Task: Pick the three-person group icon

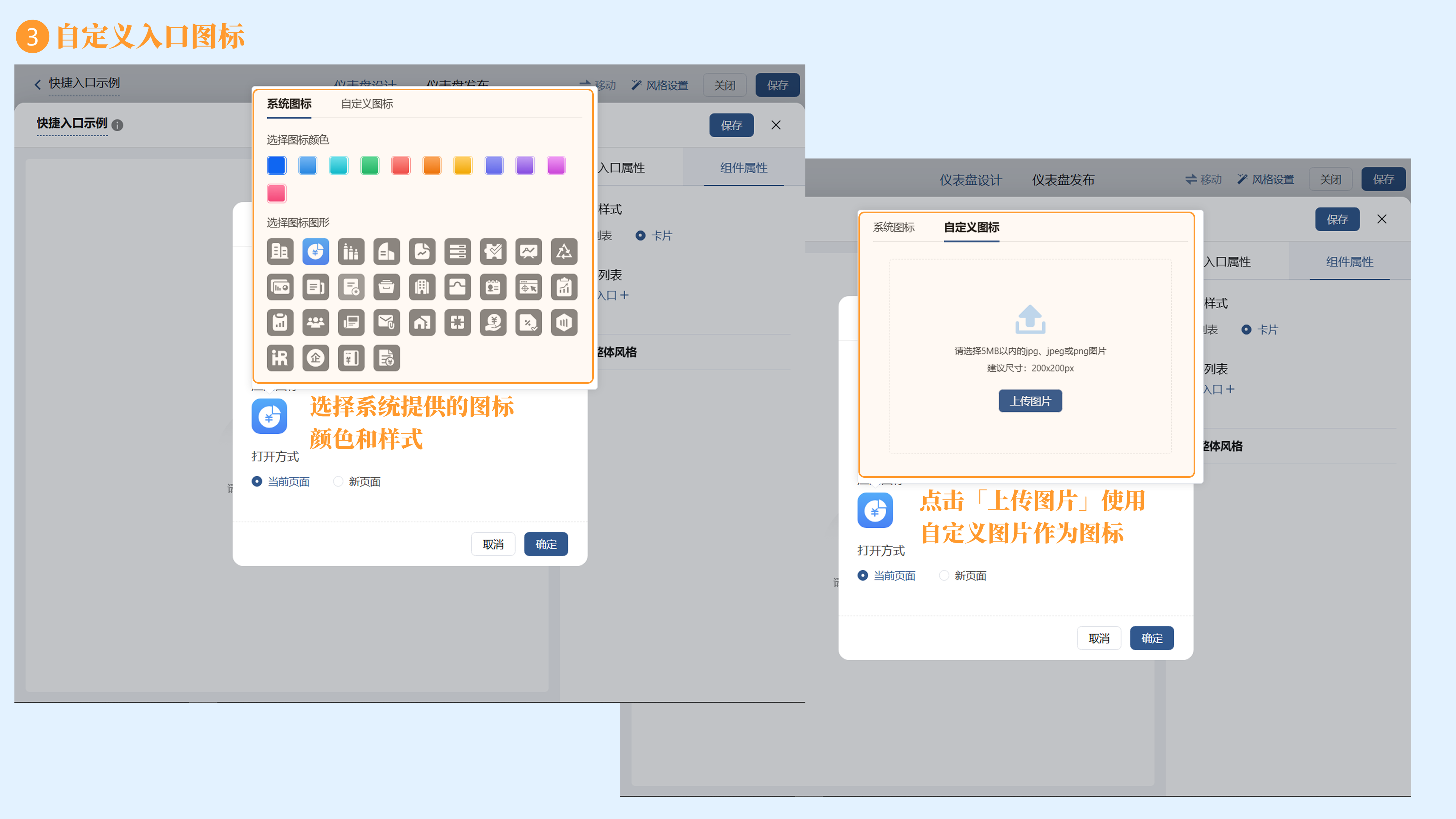Action: point(315,323)
